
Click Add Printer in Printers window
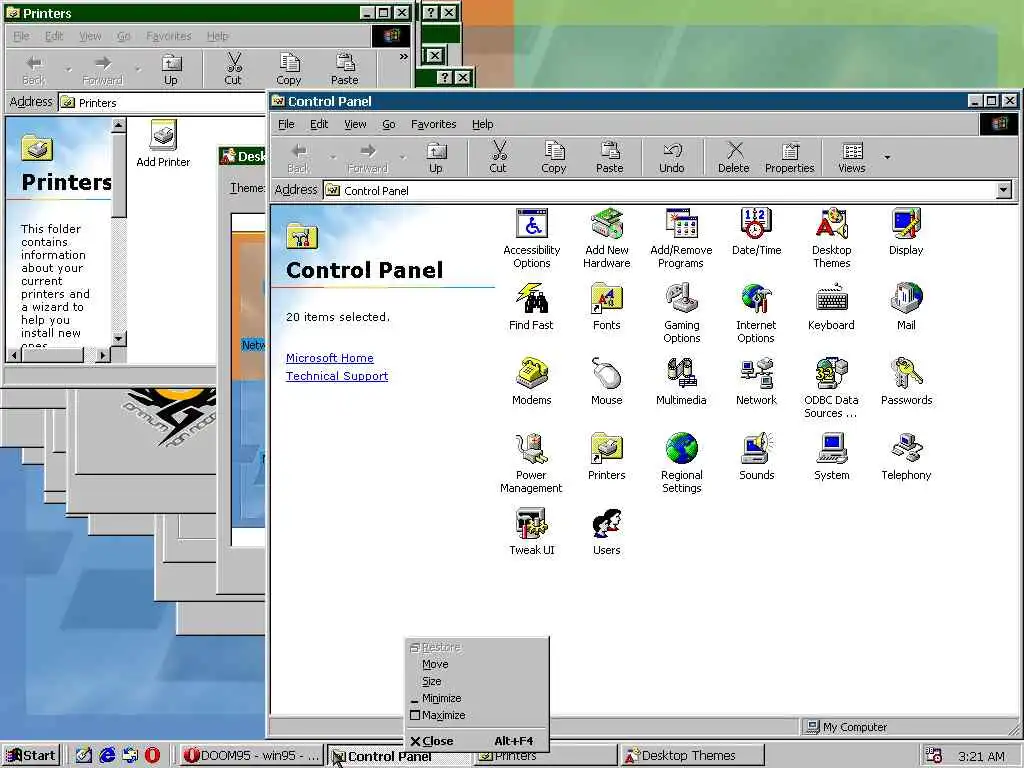163,144
